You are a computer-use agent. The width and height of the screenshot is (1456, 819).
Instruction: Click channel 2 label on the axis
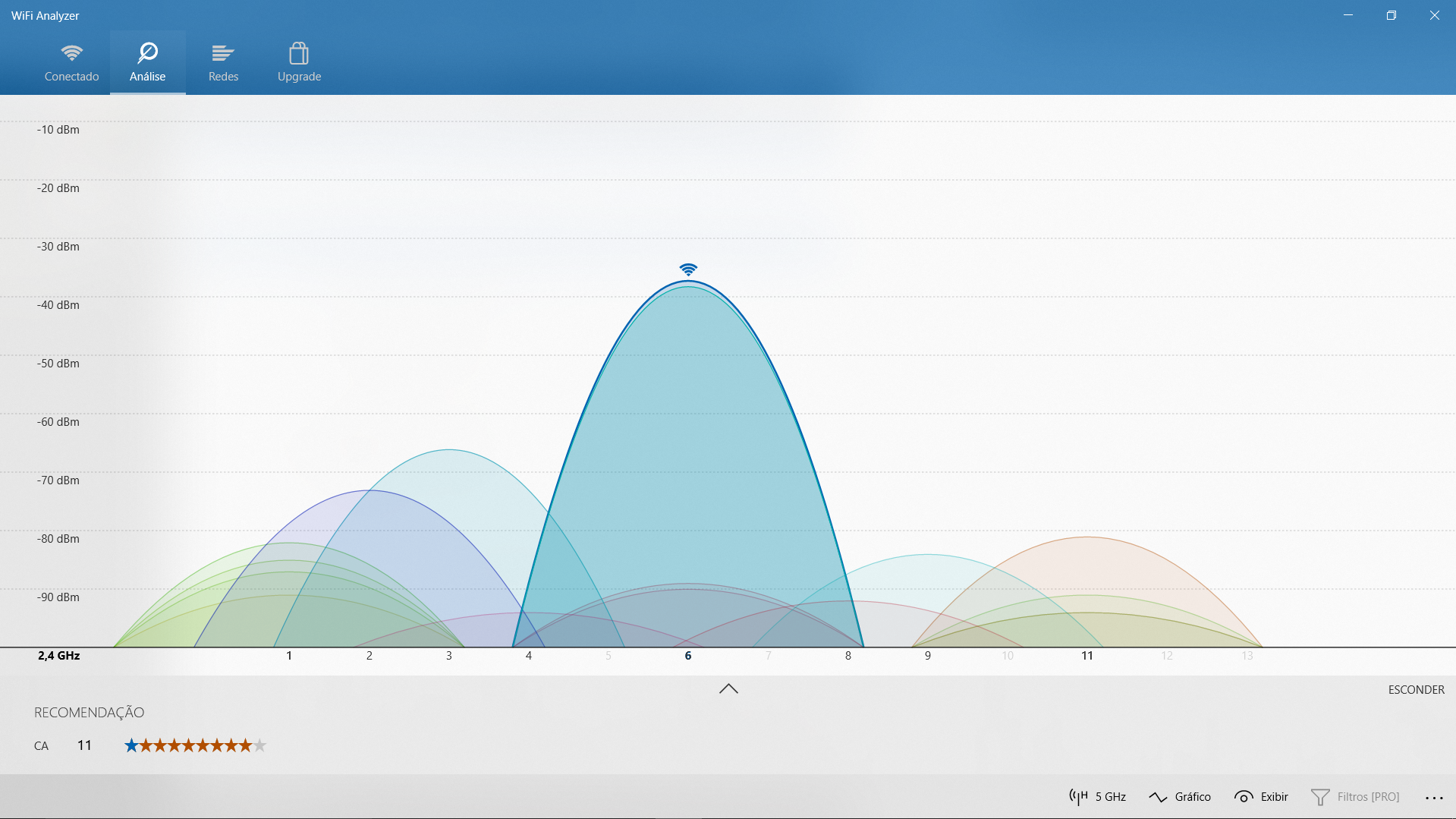pos(370,656)
